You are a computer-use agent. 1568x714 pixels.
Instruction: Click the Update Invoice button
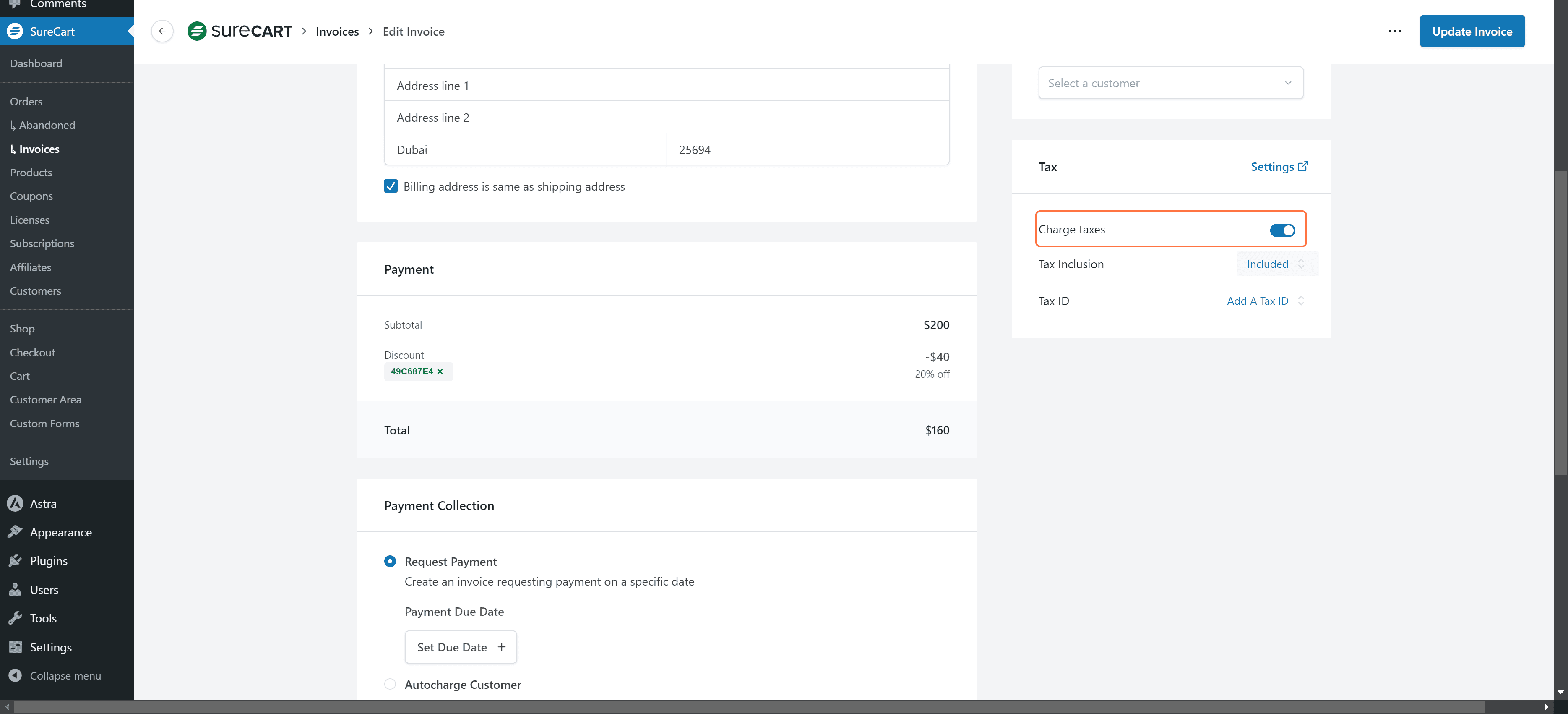[1471, 31]
